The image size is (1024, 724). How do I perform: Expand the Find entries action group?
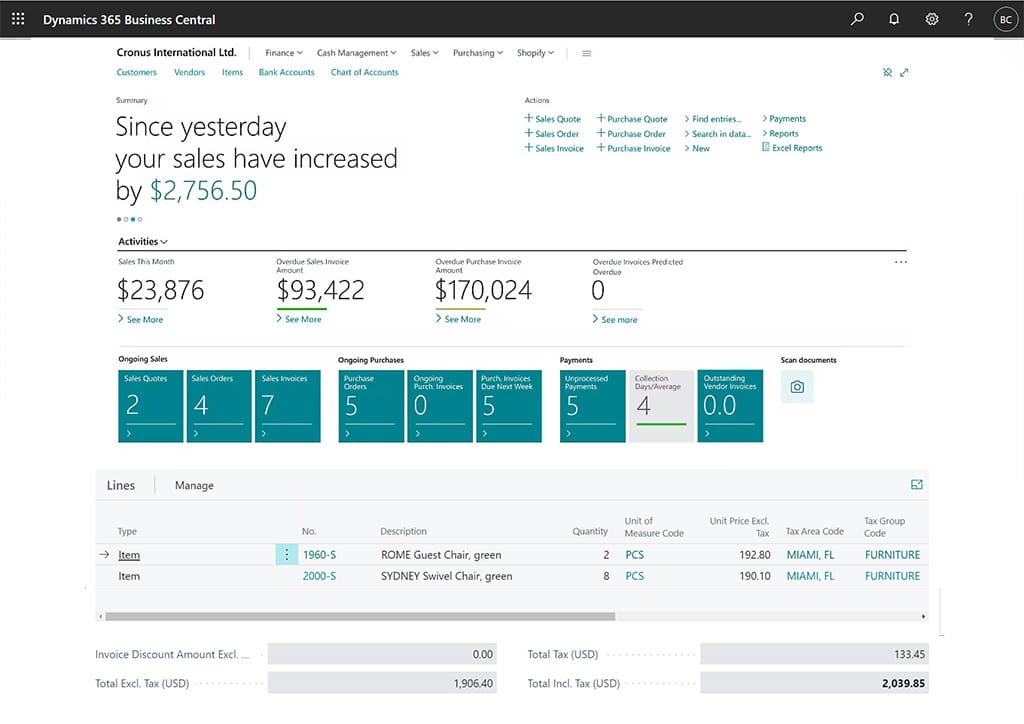click(x=713, y=119)
